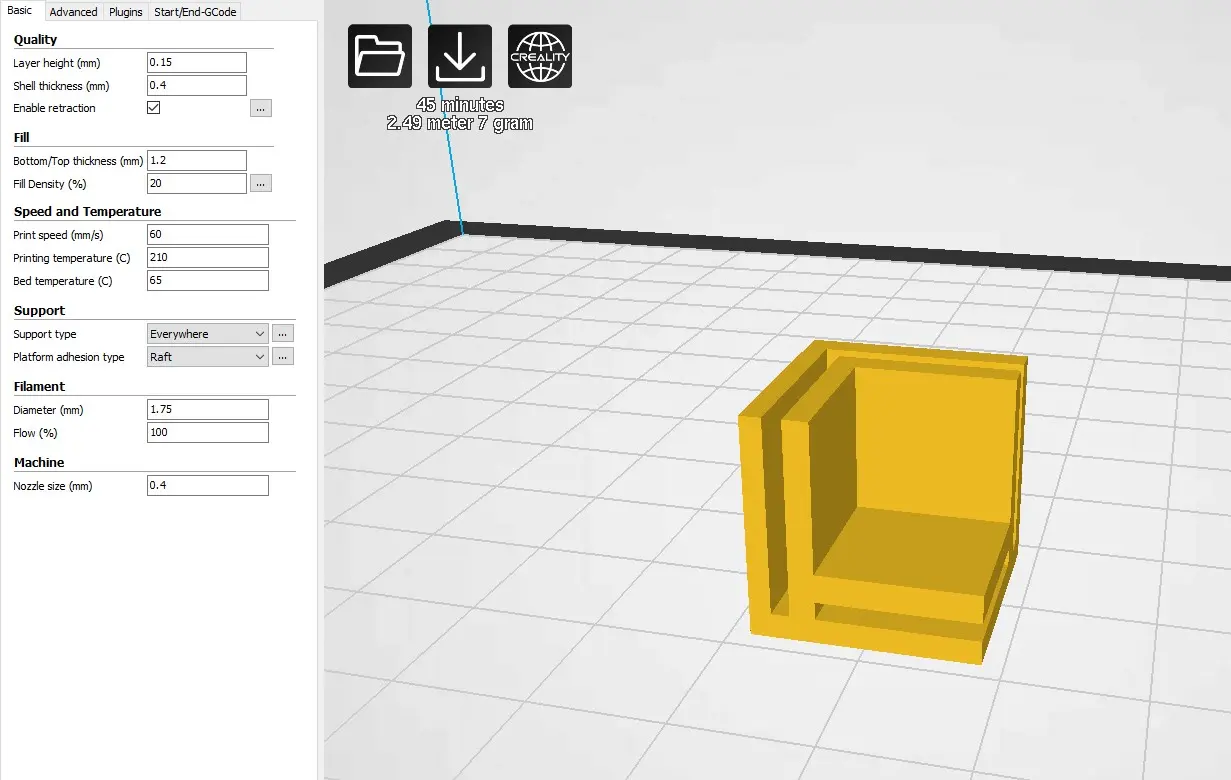Click the 'Machine' section heading
The image size is (1231, 780).
(39, 462)
